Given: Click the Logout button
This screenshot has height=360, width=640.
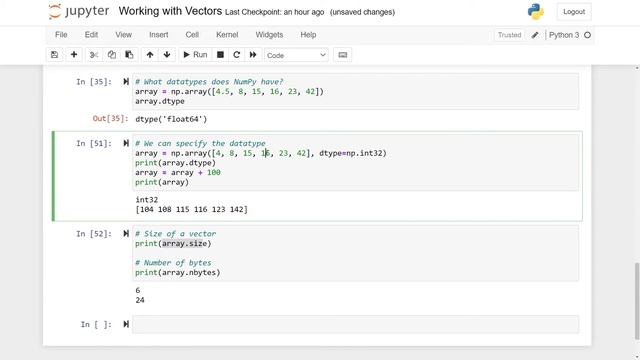Looking at the screenshot, I should (574, 12).
